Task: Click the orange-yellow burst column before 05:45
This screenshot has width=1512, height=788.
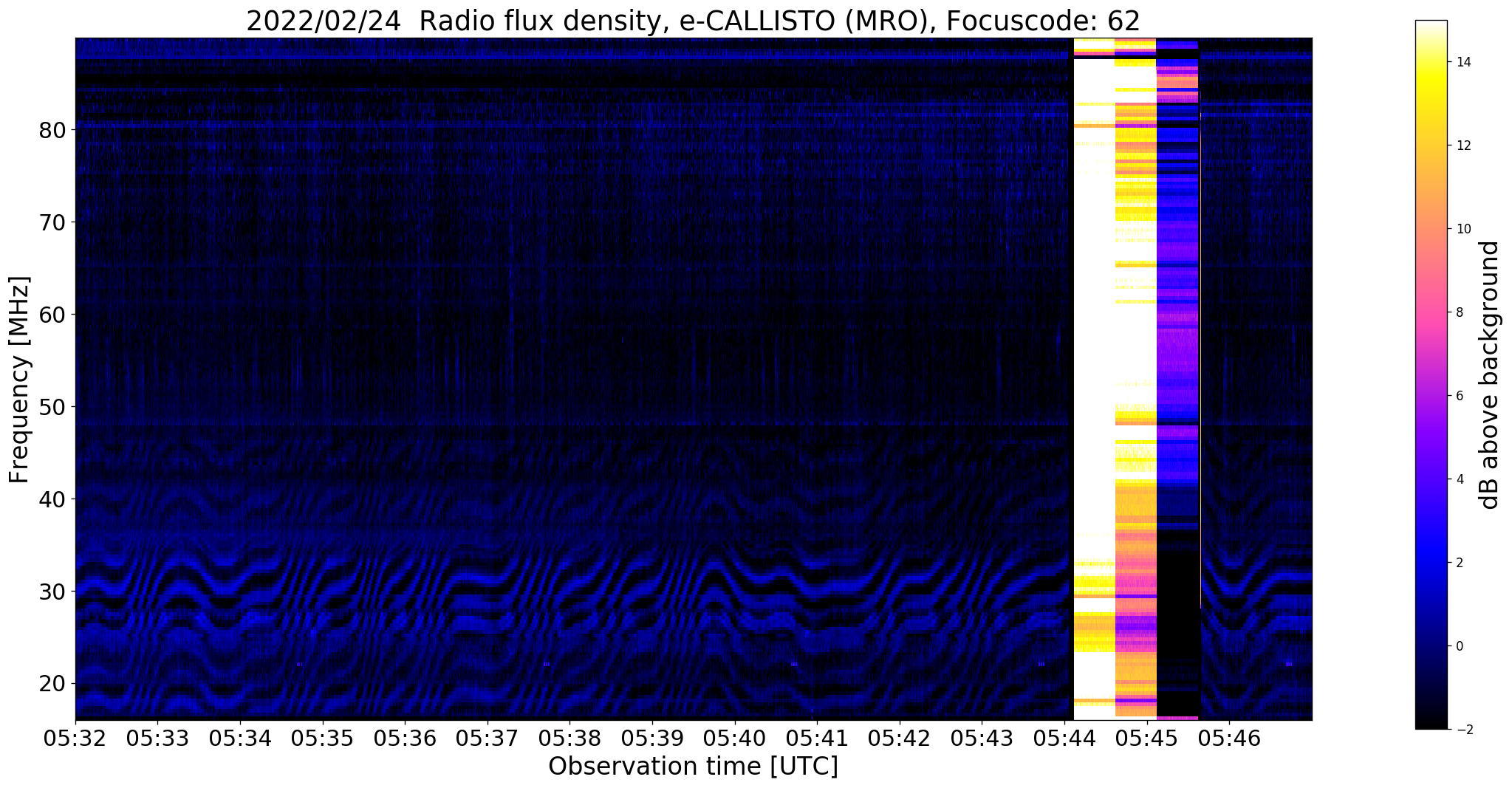Action: point(1135,379)
